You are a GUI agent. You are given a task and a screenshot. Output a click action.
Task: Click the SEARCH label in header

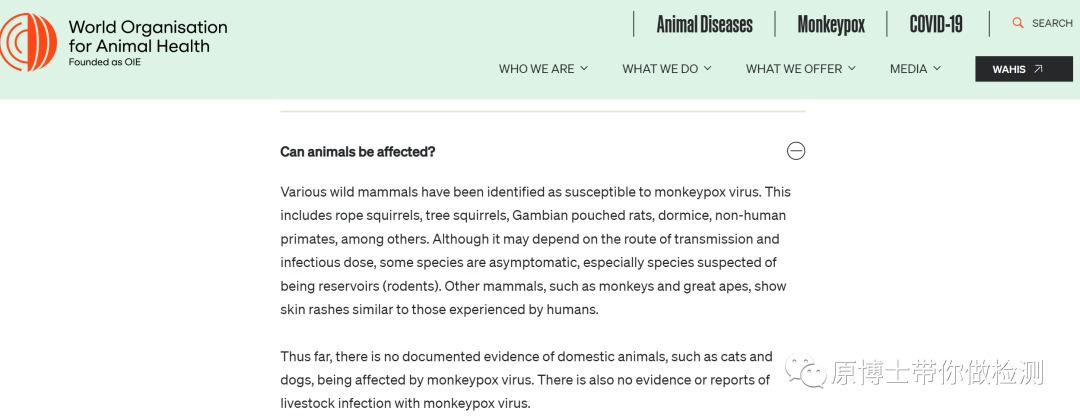point(1052,23)
